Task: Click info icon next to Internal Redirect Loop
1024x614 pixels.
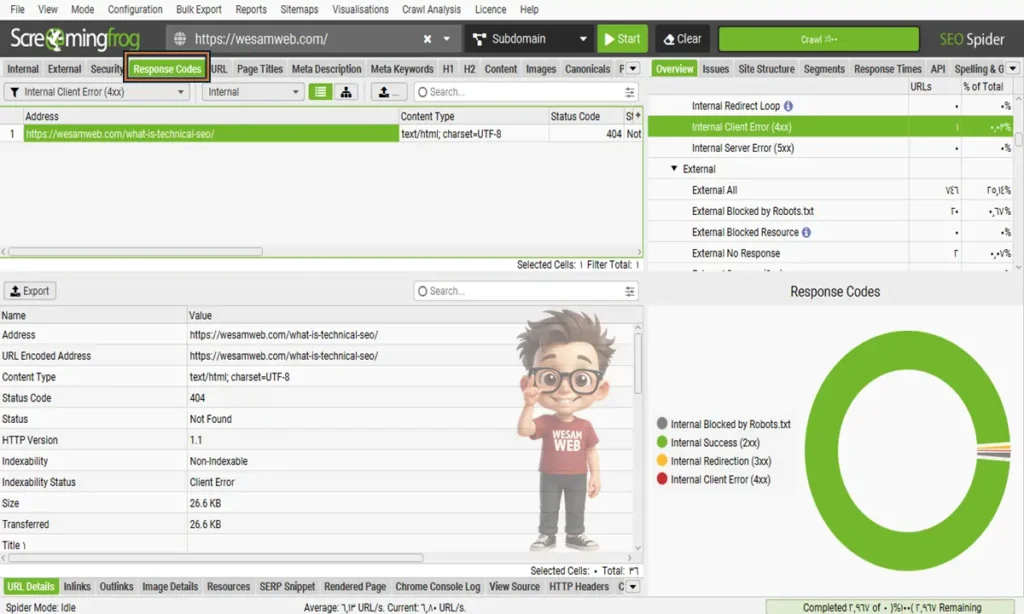Action: (788, 106)
